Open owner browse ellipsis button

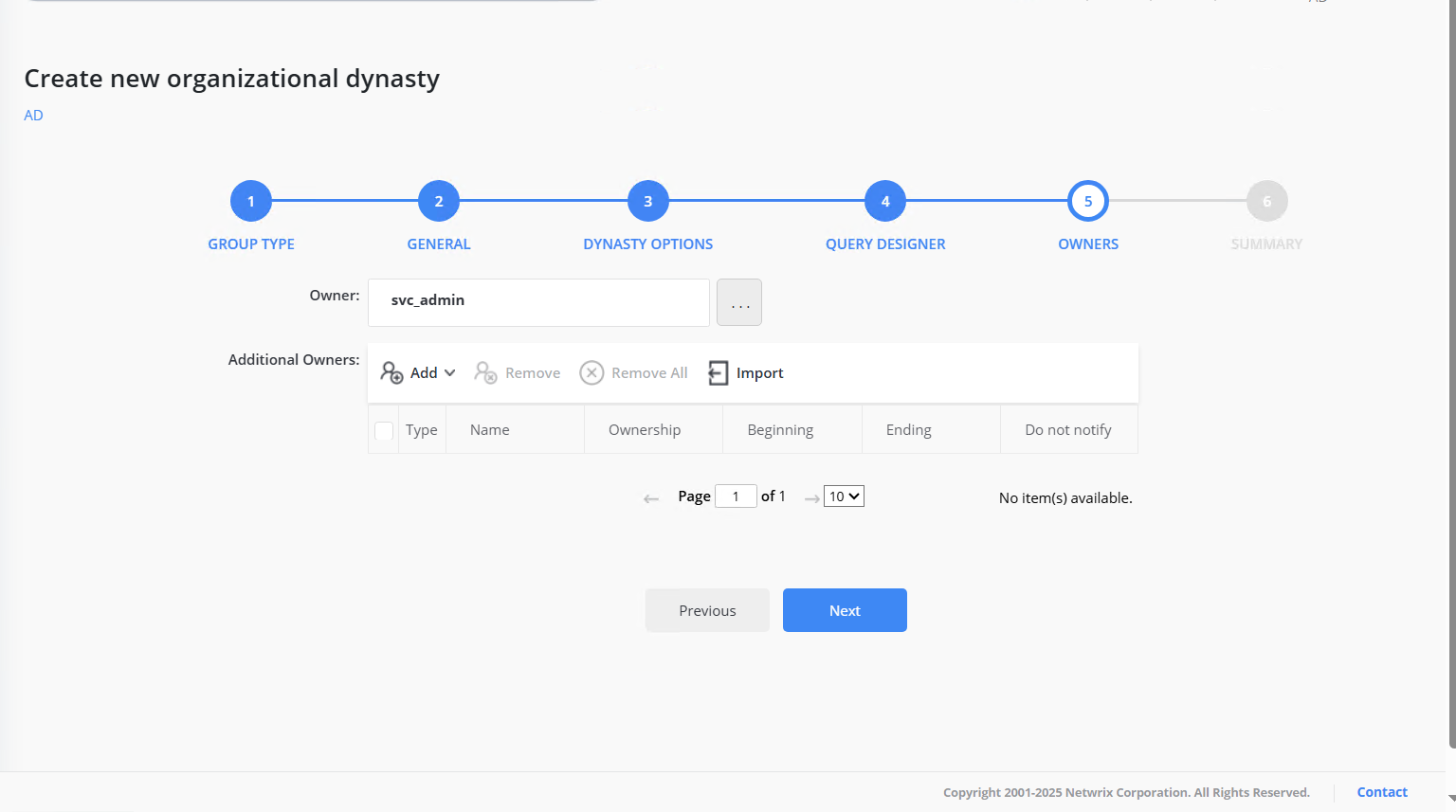739,303
